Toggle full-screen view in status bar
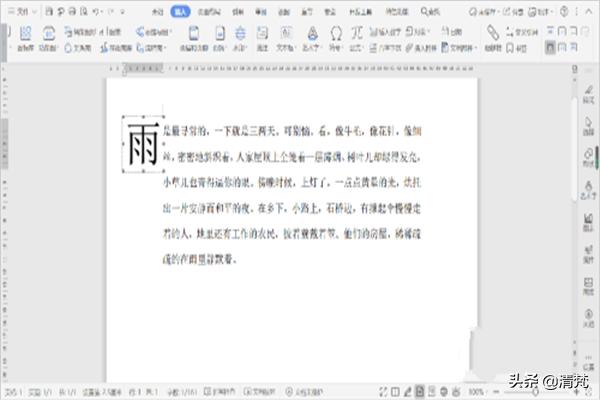This screenshot has width=600, height=400. (383, 392)
